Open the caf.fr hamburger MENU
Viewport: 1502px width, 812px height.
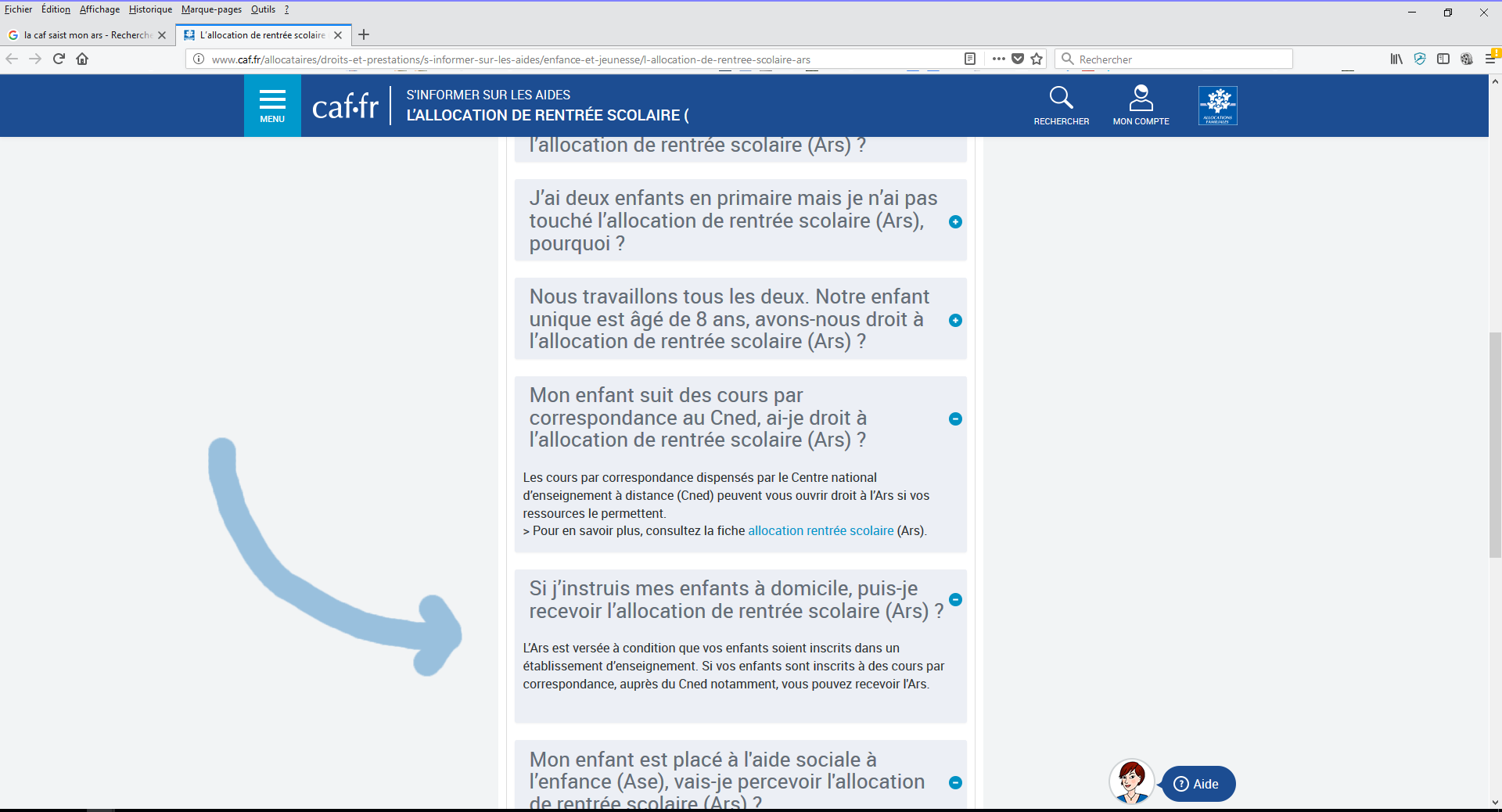272,106
